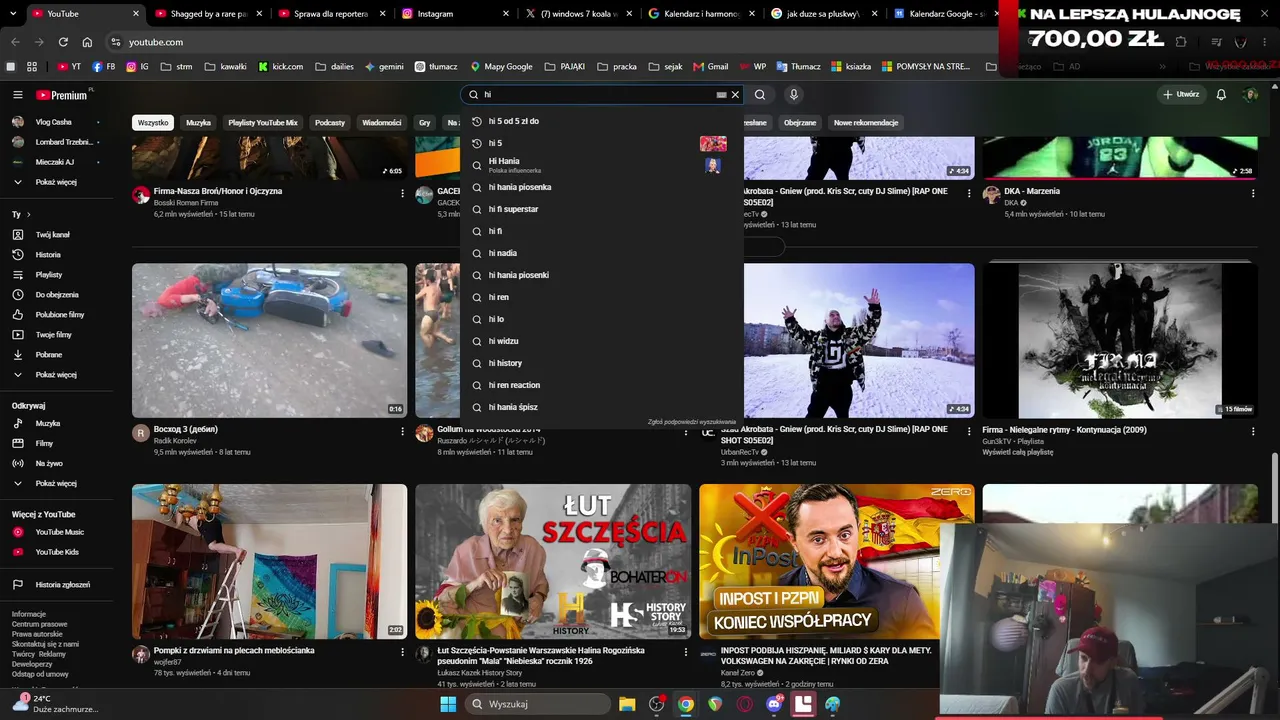The width and height of the screenshot is (1280, 720).
Task: Clear the search box text
Action: coord(735,95)
